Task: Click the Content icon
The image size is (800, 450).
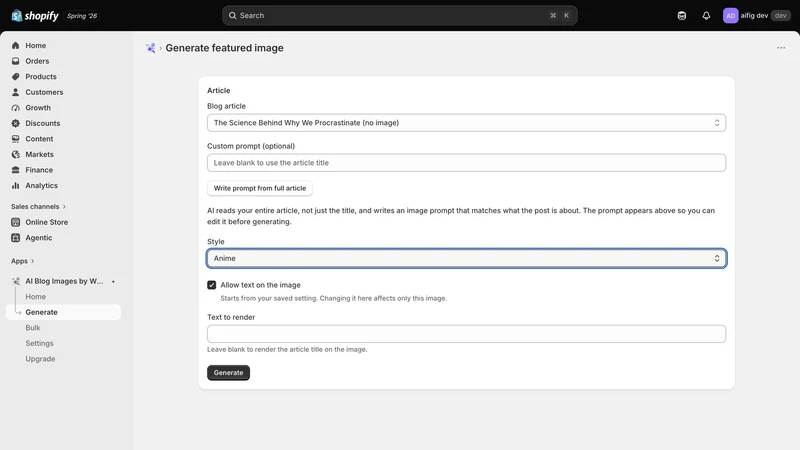Action: click(15, 139)
